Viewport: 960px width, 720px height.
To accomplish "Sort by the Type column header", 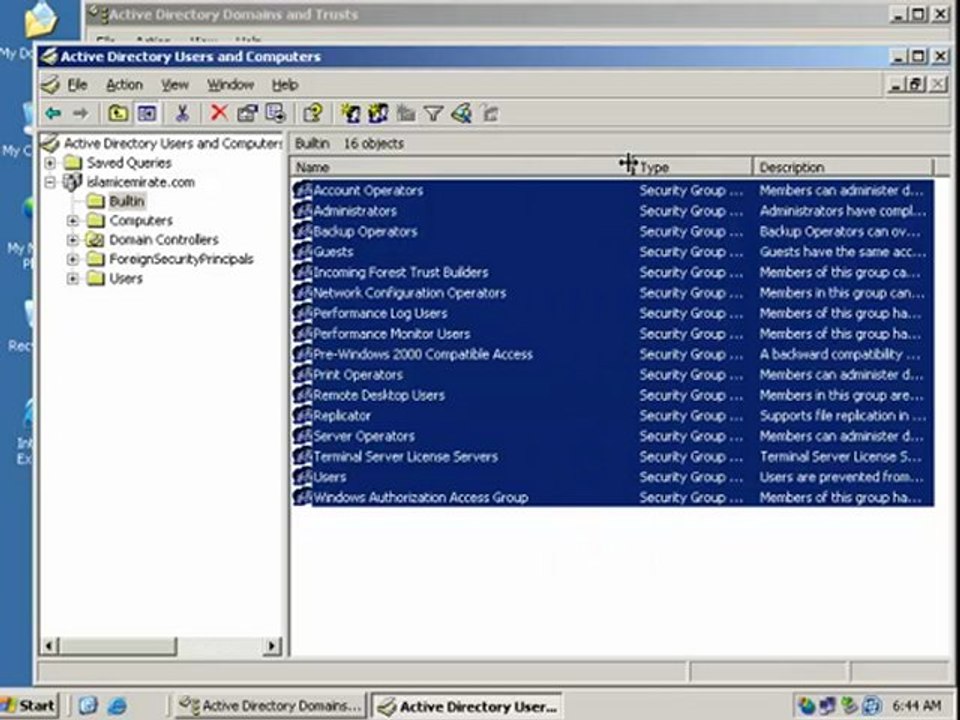I will point(692,167).
